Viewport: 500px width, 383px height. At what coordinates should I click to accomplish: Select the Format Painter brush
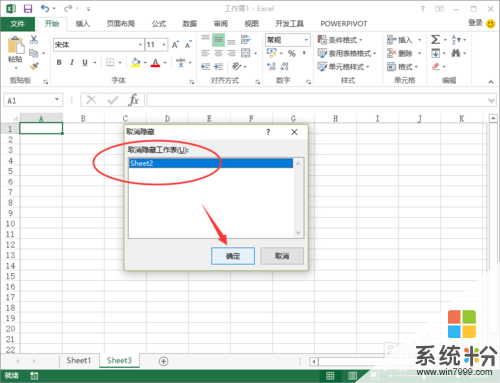coord(34,66)
